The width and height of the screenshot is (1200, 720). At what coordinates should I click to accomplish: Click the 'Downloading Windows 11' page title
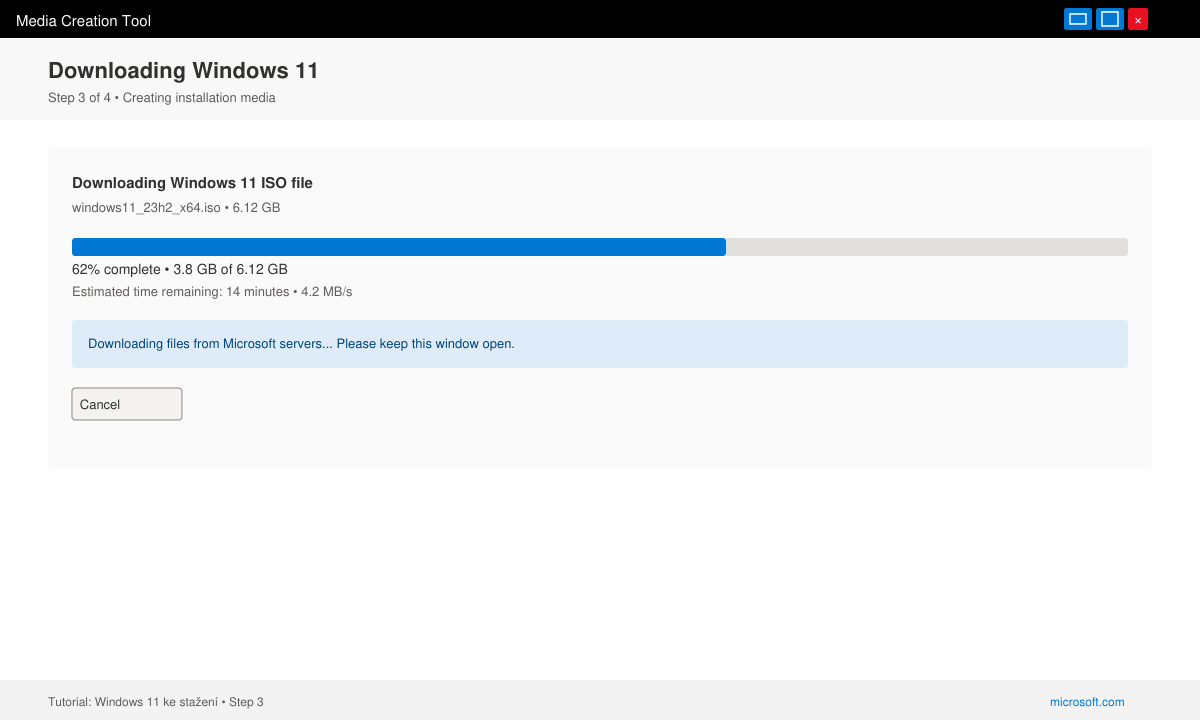183,70
